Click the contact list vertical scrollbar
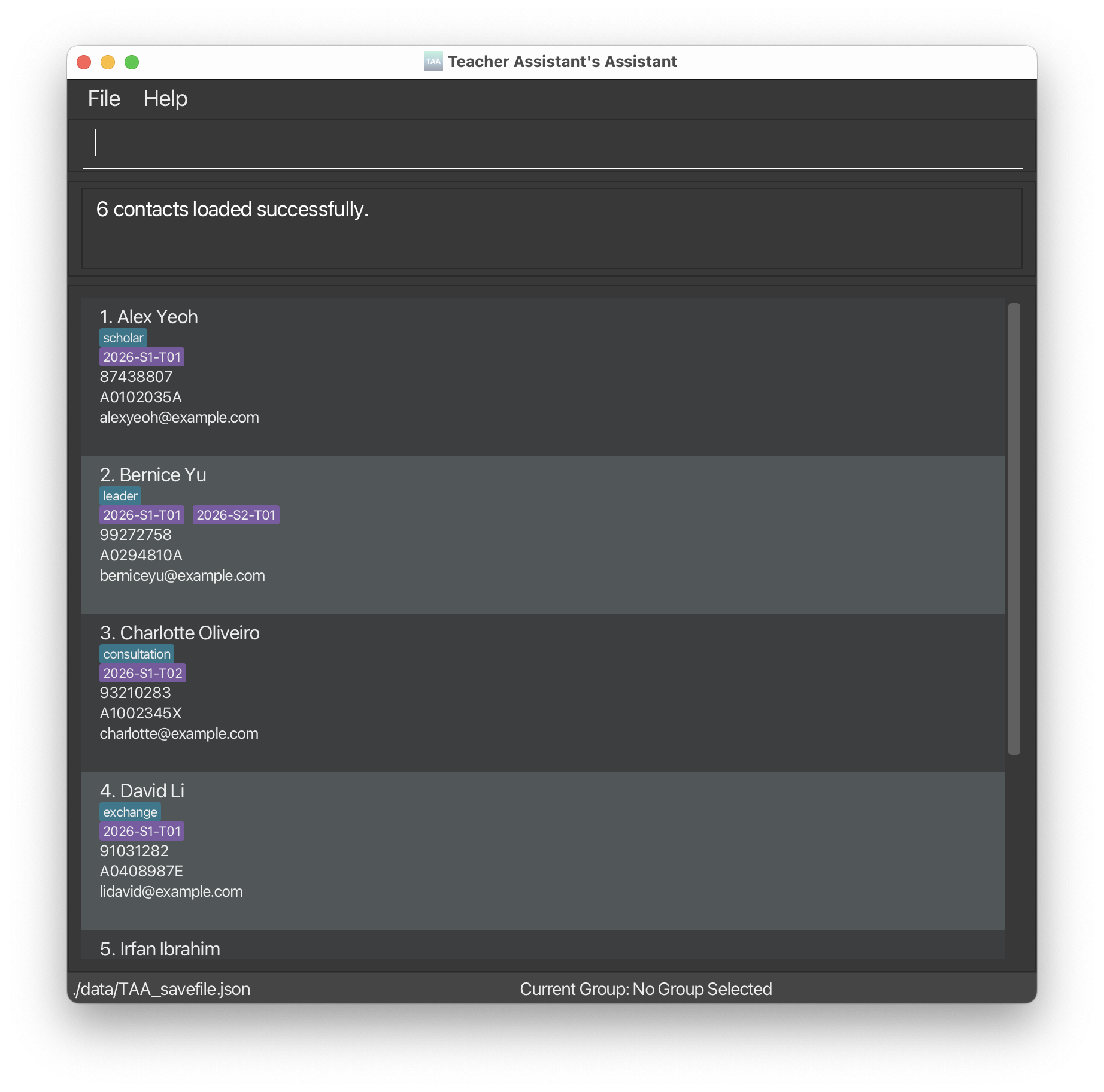Image resolution: width=1104 pixels, height=1092 pixels. (x=1014, y=527)
